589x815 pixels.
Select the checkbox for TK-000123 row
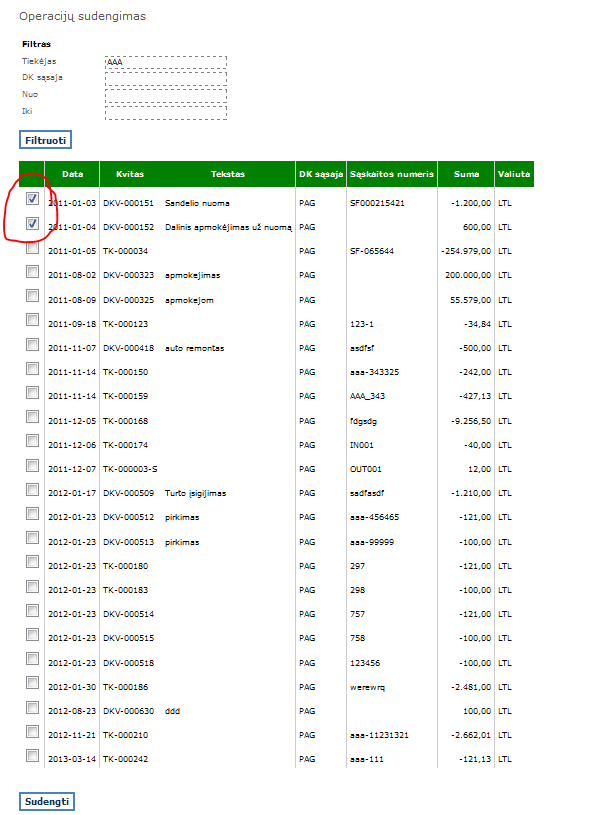(x=32, y=320)
